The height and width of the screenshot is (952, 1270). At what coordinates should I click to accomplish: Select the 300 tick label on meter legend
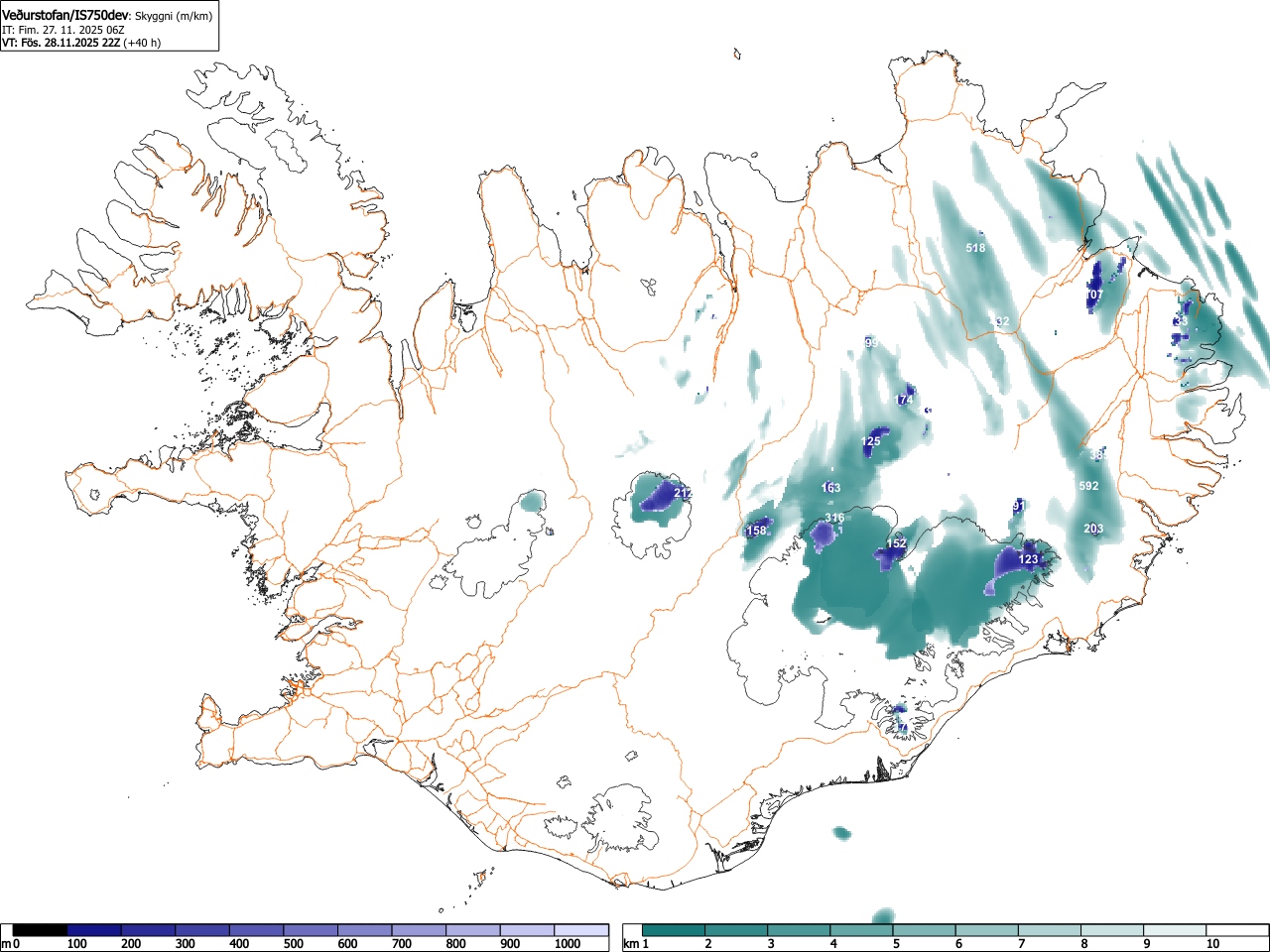(185, 944)
